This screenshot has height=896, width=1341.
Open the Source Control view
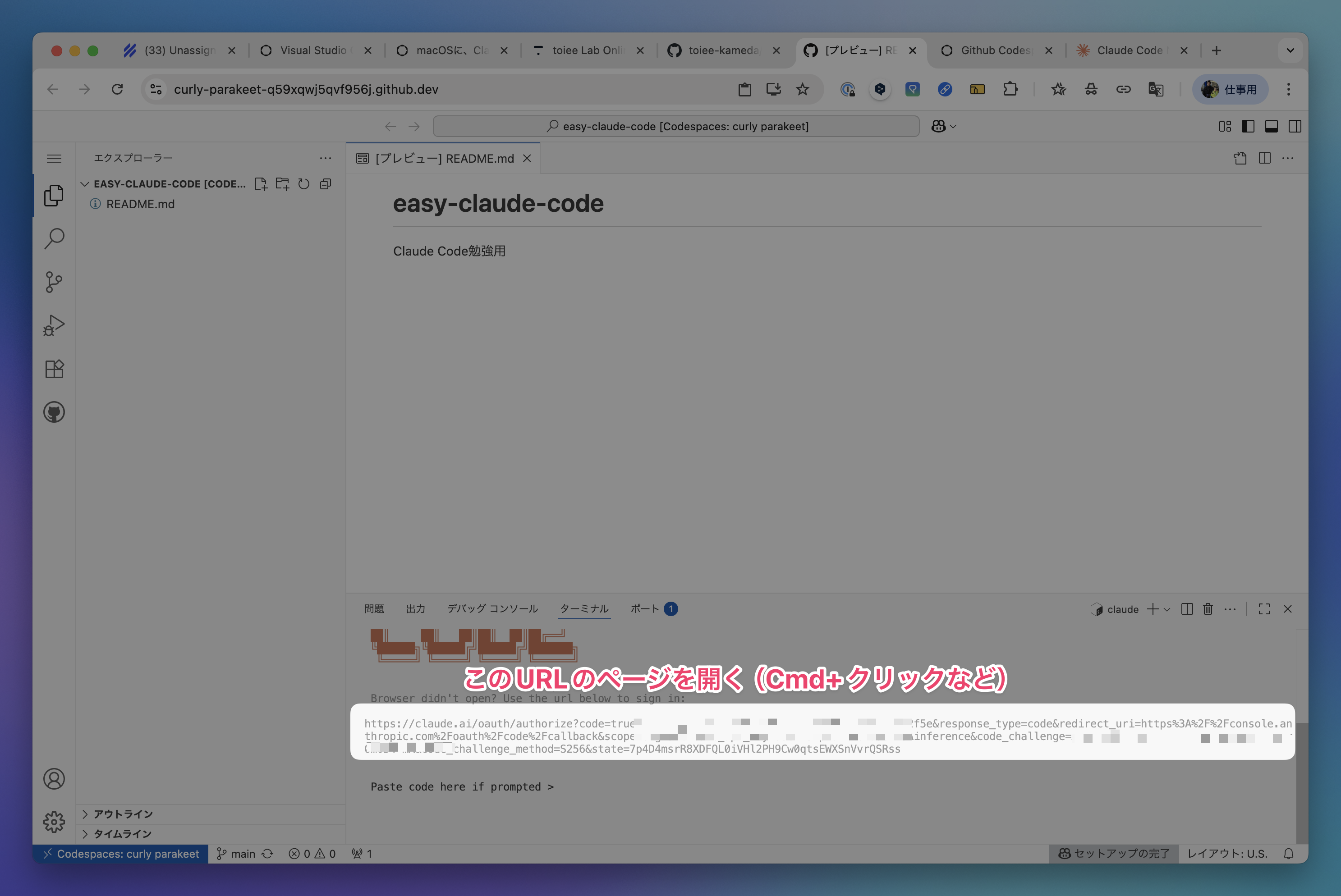point(54,282)
